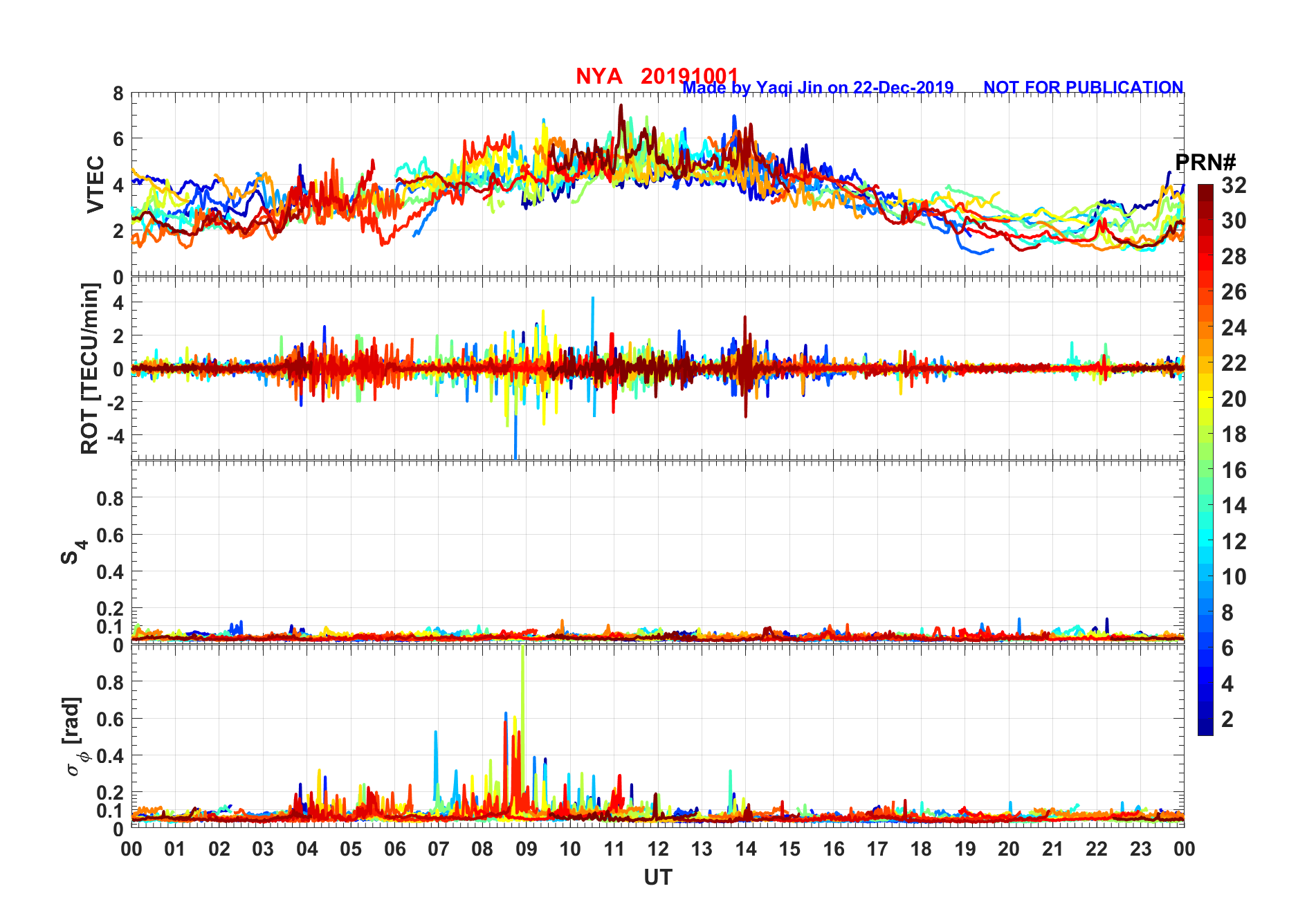Click x-axis hour label '03'

[x=263, y=849]
